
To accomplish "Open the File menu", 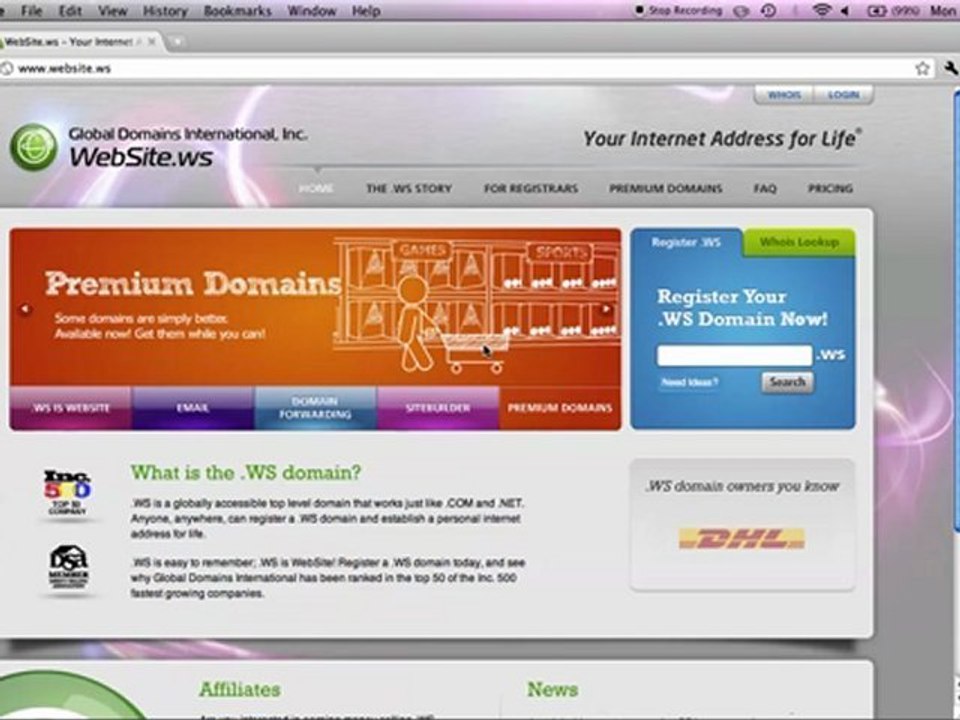I will point(31,10).
